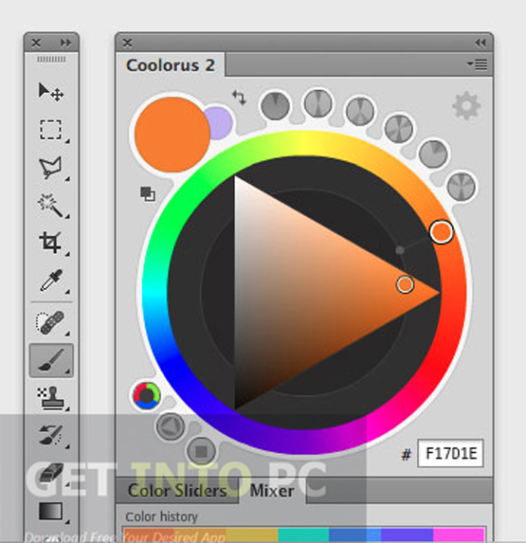Click the hex color field F17D1E
Image resolution: width=526 pixels, height=543 pixels.
click(451, 453)
